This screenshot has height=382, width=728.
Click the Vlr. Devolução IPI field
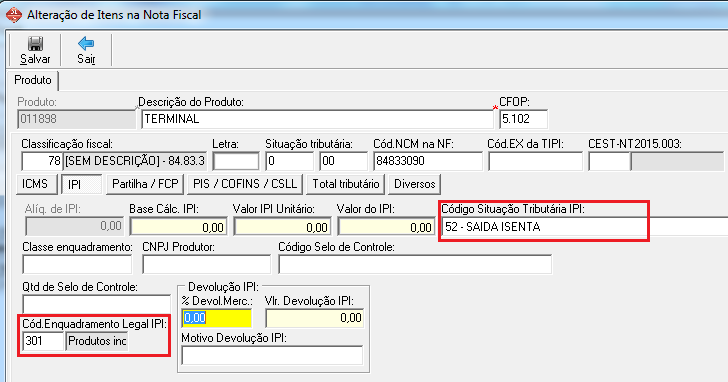click(x=315, y=318)
